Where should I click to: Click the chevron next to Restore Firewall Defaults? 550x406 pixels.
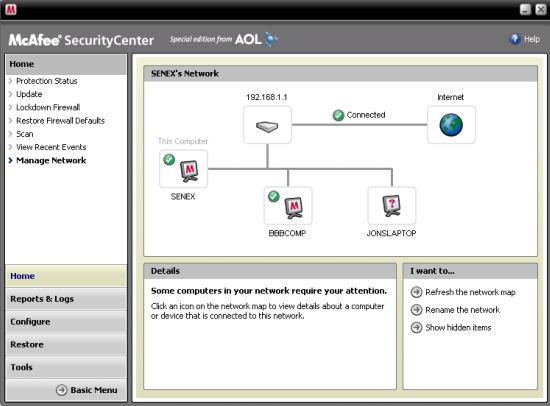(x=11, y=121)
